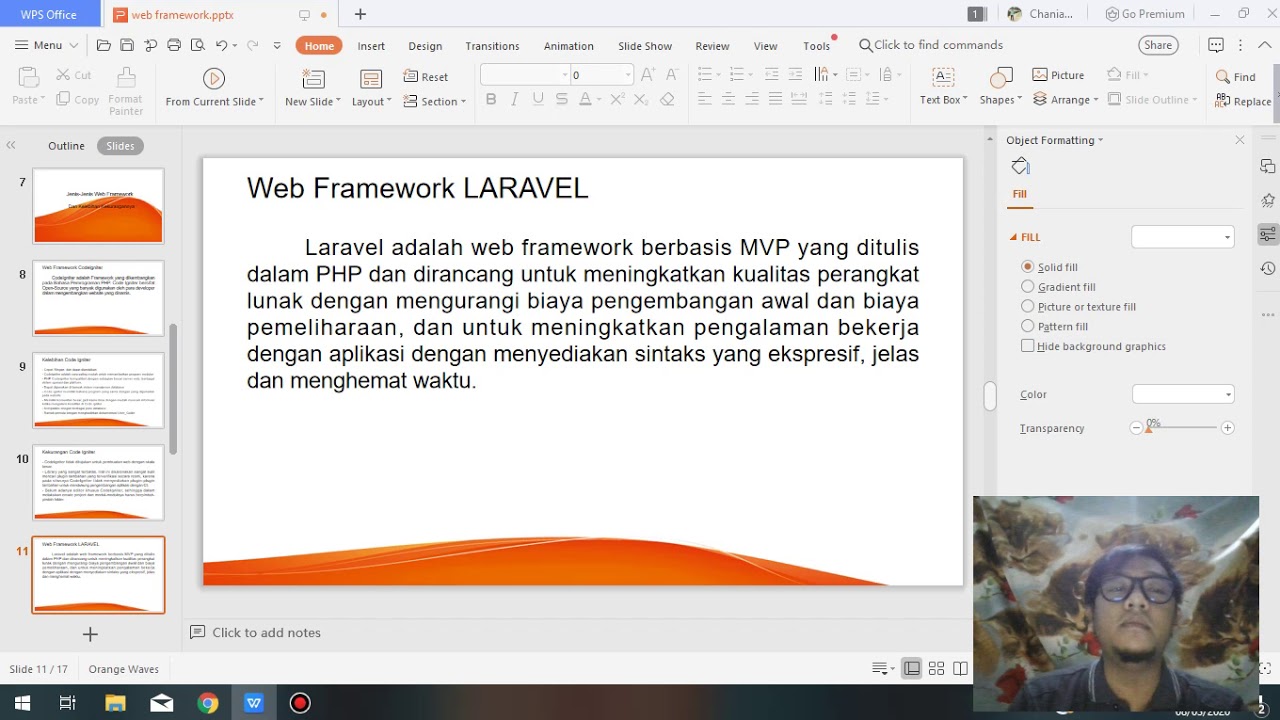Apply Bold formatting
This screenshot has height=720, width=1280.
coord(491,99)
